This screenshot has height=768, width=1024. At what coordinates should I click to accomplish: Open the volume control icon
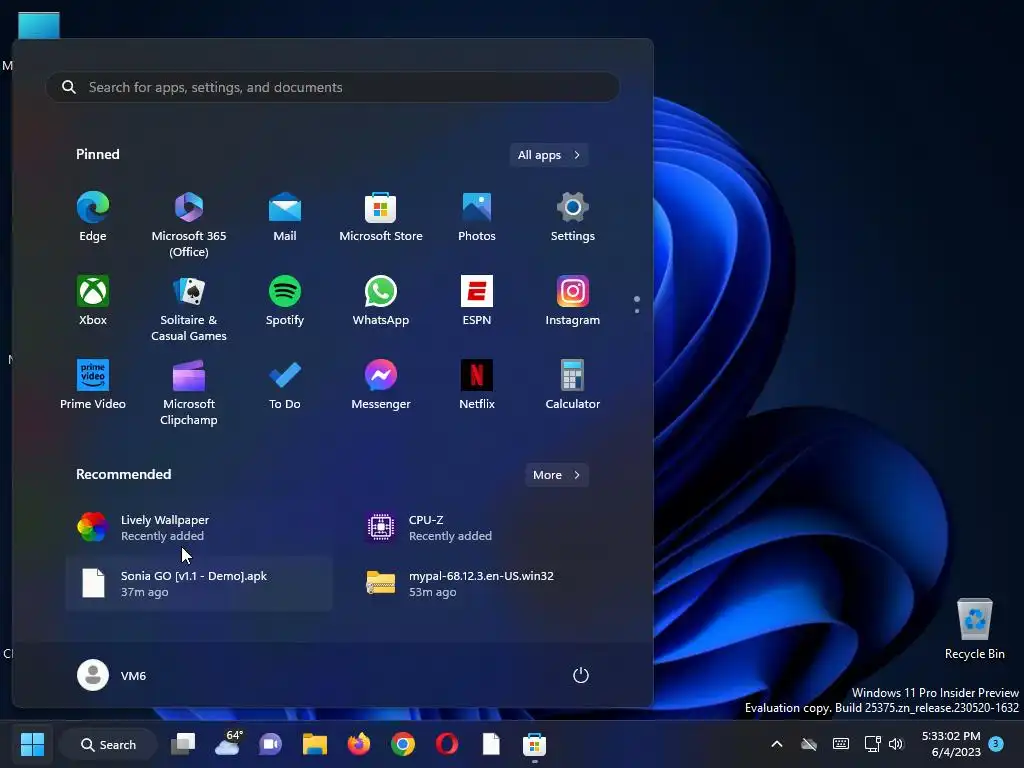(896, 744)
